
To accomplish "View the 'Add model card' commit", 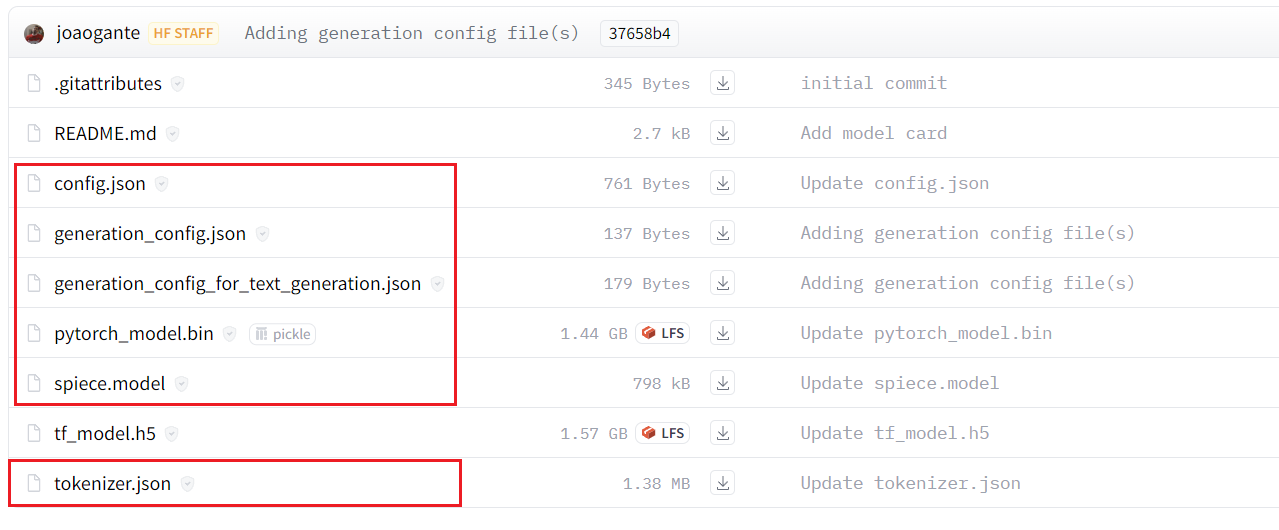I will [873, 133].
